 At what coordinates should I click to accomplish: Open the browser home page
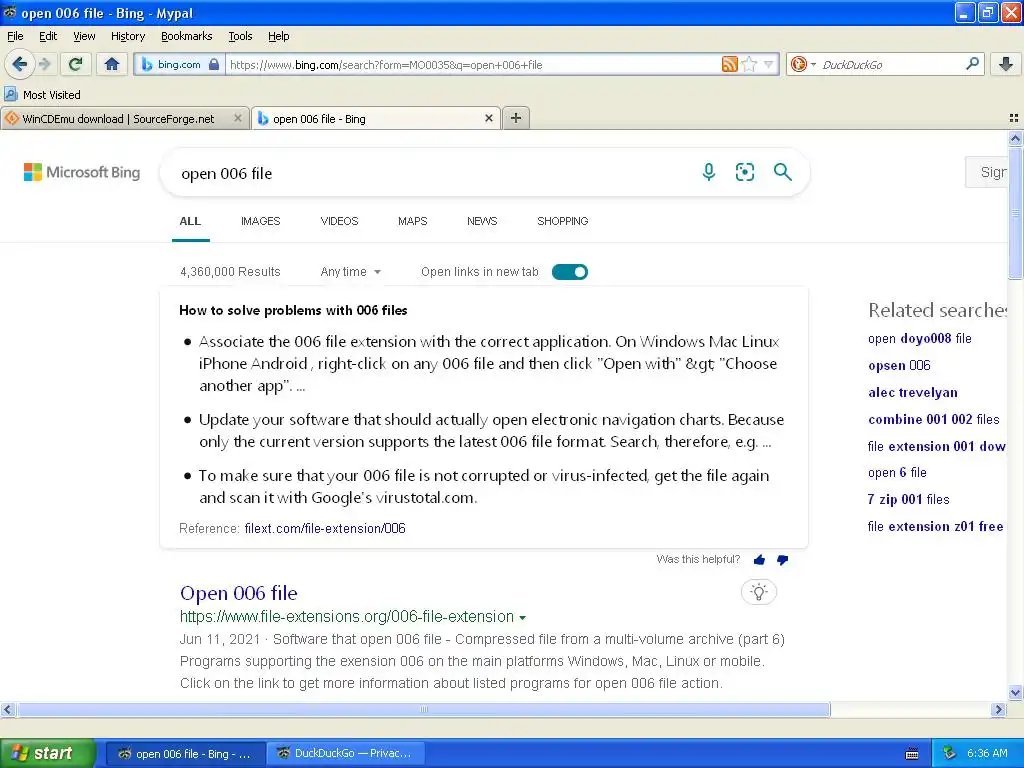[112, 64]
